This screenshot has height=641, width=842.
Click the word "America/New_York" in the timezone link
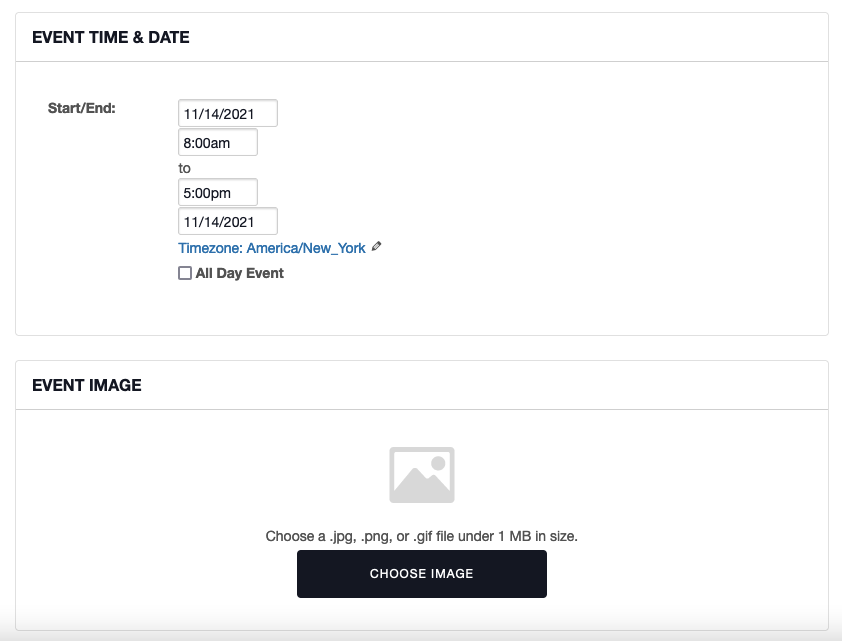tap(306, 248)
